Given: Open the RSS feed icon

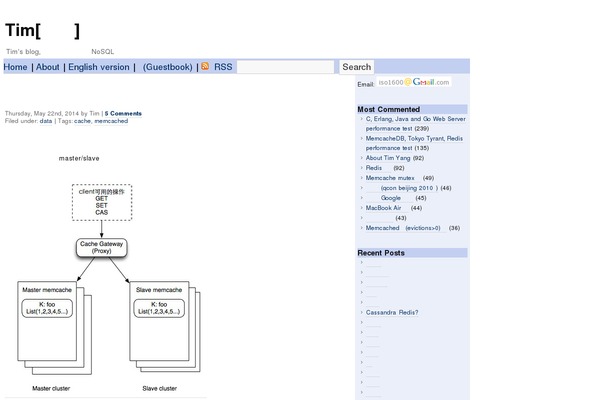Looking at the screenshot, I should (205, 66).
